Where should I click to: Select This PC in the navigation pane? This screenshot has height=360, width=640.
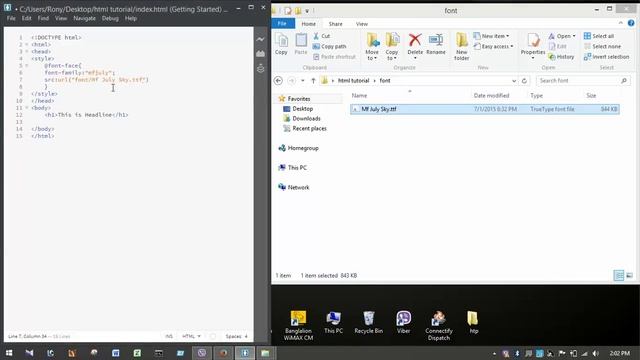pos(297,167)
